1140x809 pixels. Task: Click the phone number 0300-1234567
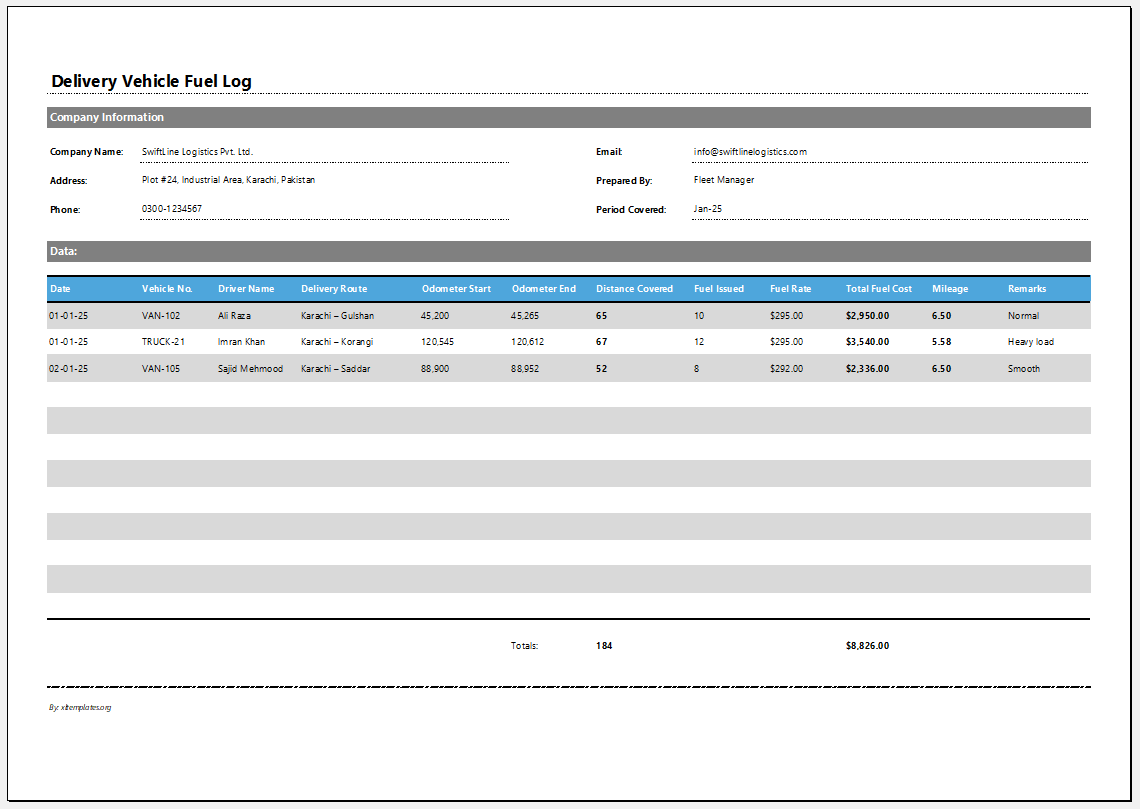tap(172, 209)
